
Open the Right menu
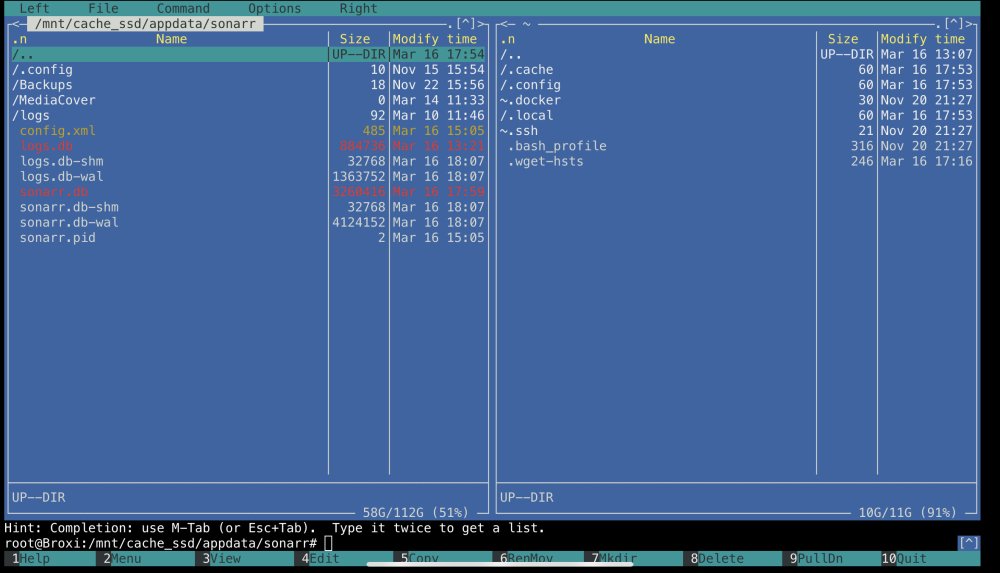click(358, 8)
